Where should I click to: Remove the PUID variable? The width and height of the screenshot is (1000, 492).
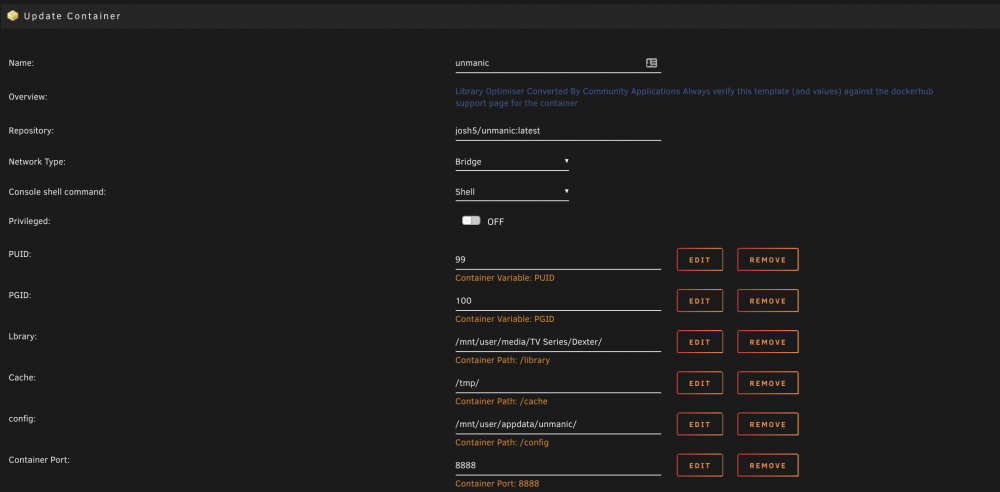[x=768, y=260]
